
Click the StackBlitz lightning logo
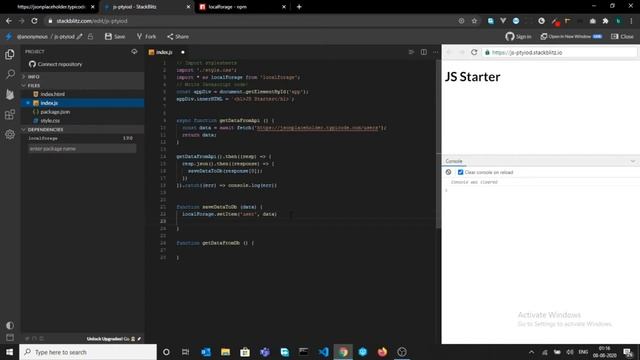[x=9, y=37]
